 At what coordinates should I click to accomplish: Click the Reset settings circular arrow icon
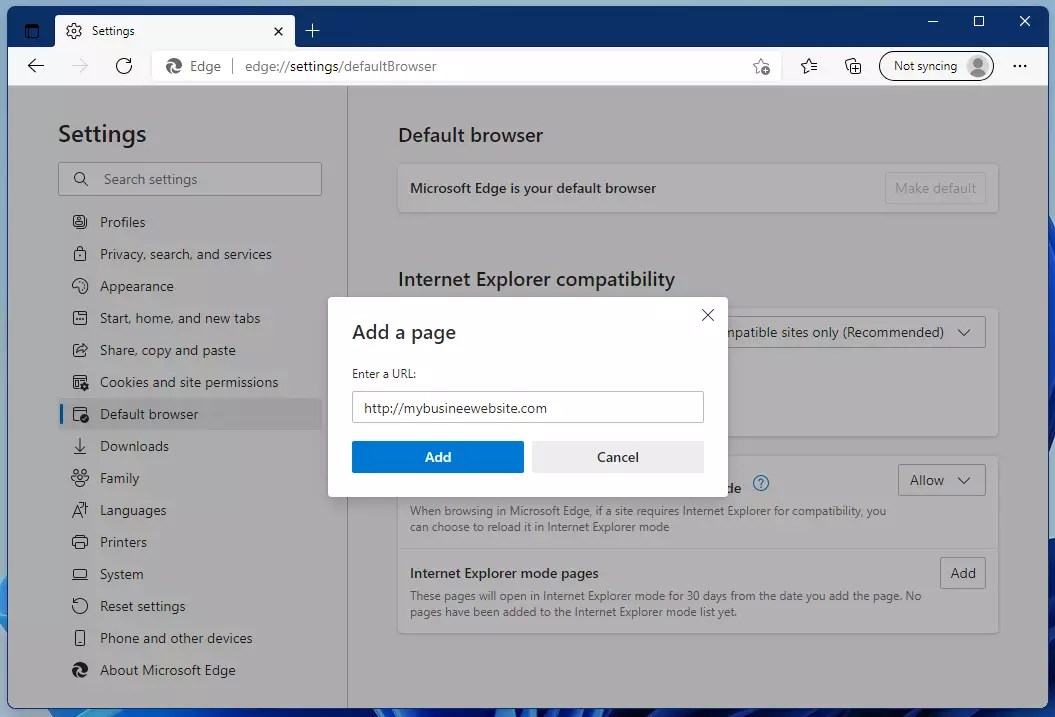coord(80,606)
